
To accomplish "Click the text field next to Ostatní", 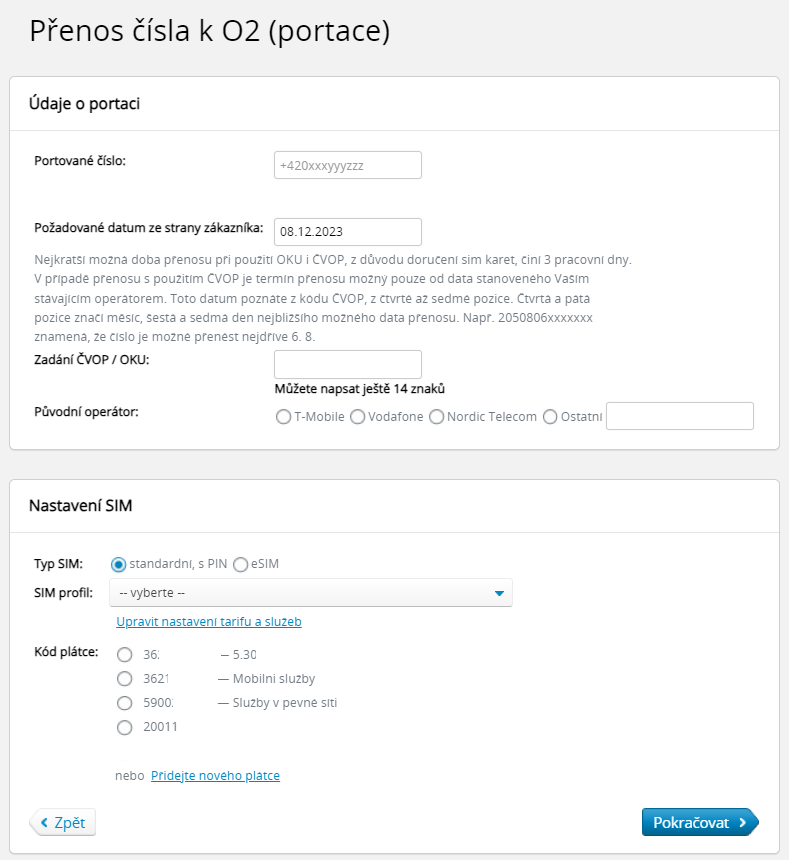I will pos(679,416).
